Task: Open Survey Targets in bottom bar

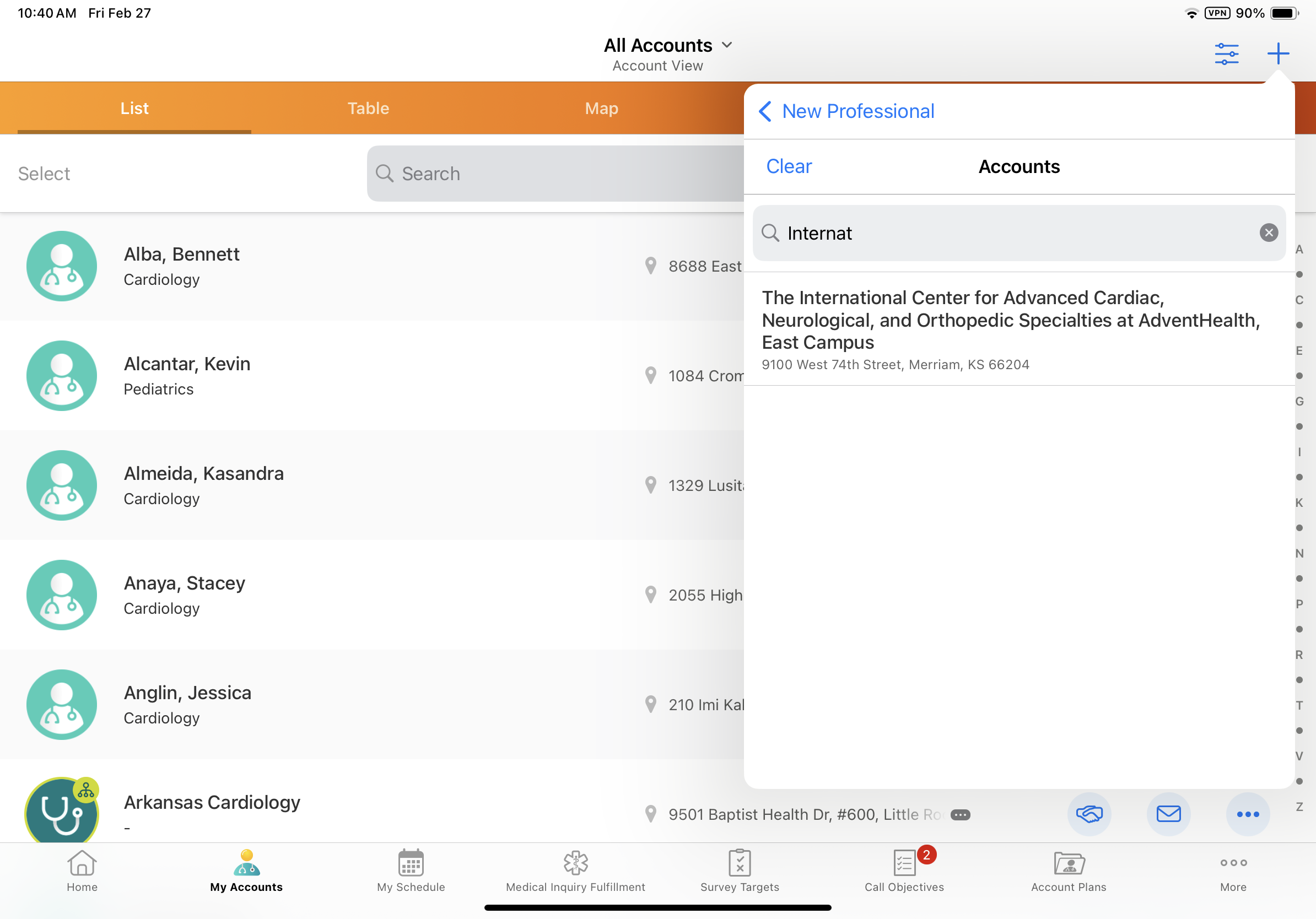Action: pos(740,871)
